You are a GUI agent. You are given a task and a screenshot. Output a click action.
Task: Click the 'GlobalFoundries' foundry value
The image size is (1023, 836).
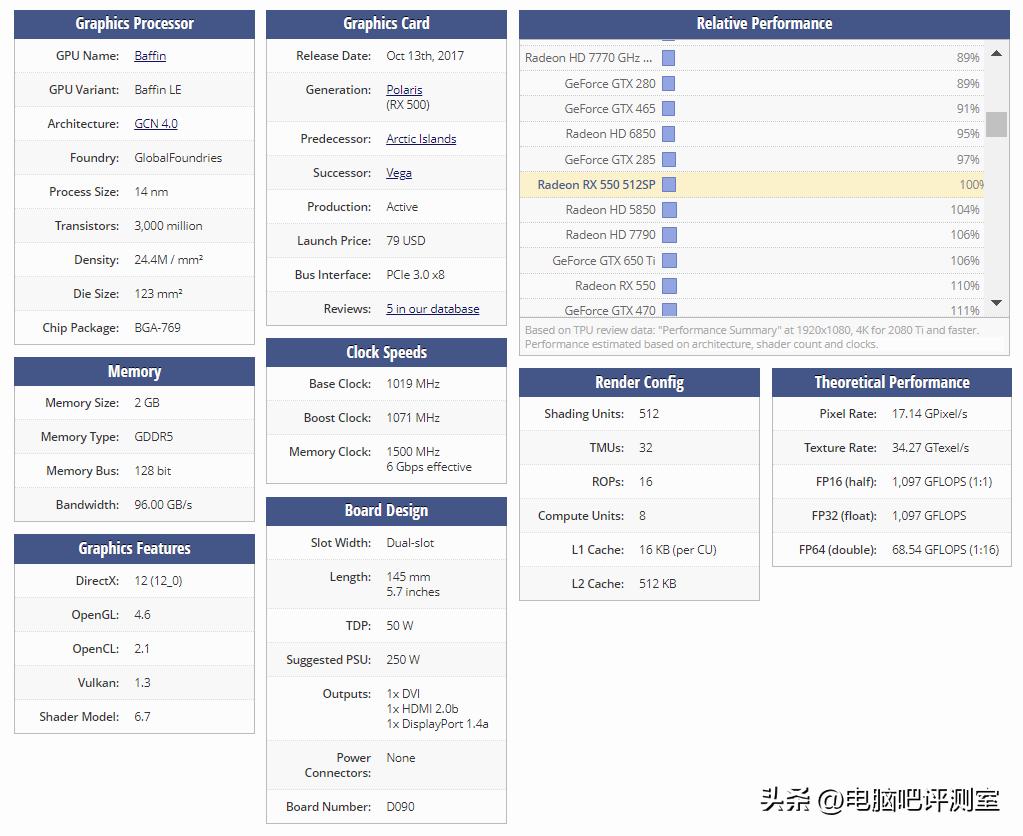click(178, 158)
